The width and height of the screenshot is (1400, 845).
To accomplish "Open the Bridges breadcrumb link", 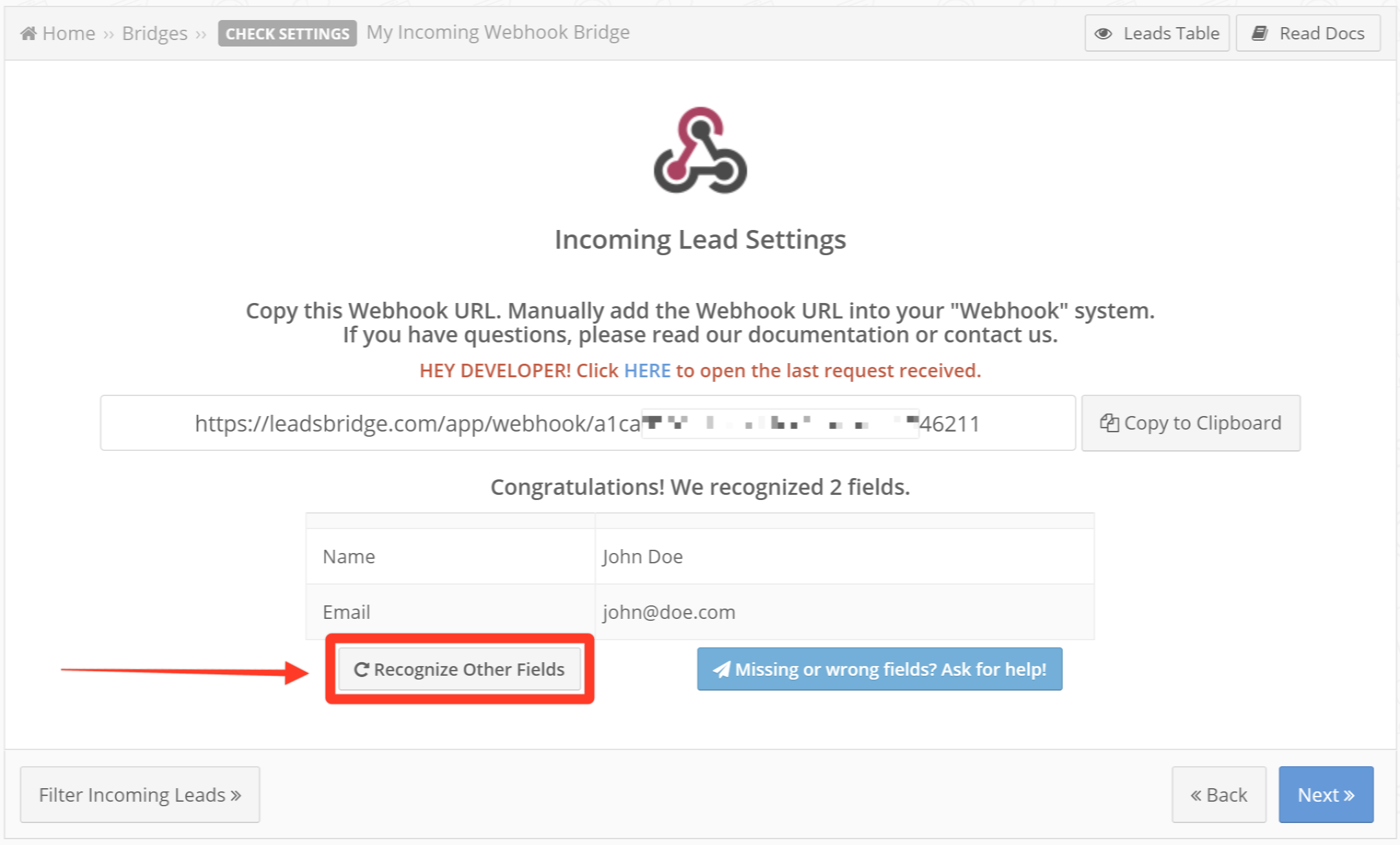I will (x=154, y=33).
